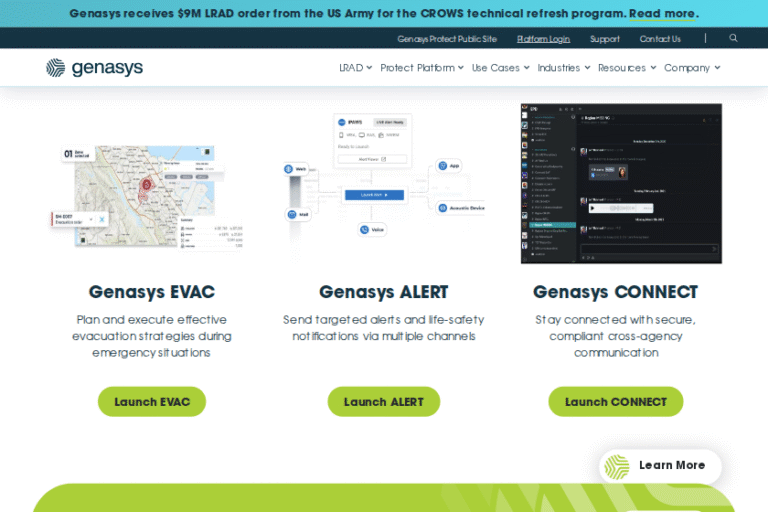Click the Genasys CONNECT chat screenshot
Image resolution: width=768 pixels, height=512 pixels.
(620, 184)
